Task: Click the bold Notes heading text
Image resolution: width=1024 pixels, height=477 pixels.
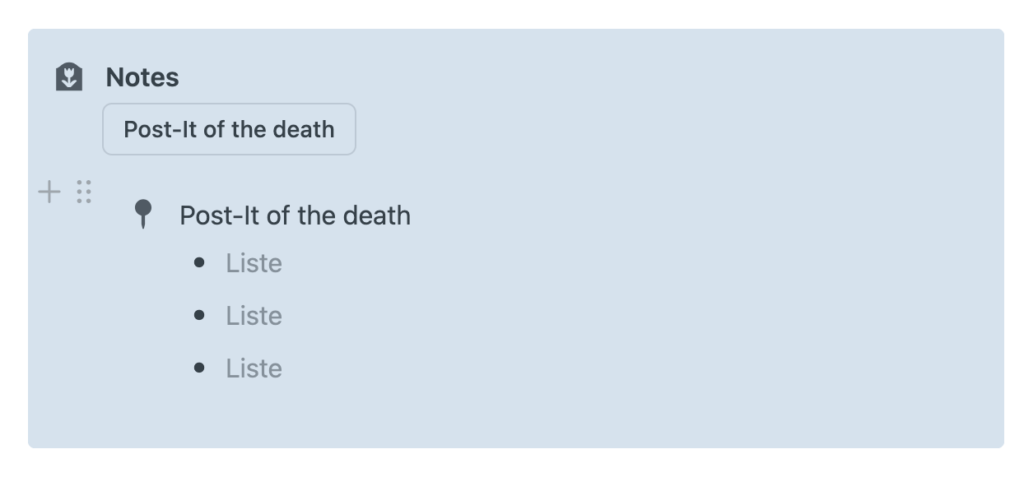Action: [142, 77]
